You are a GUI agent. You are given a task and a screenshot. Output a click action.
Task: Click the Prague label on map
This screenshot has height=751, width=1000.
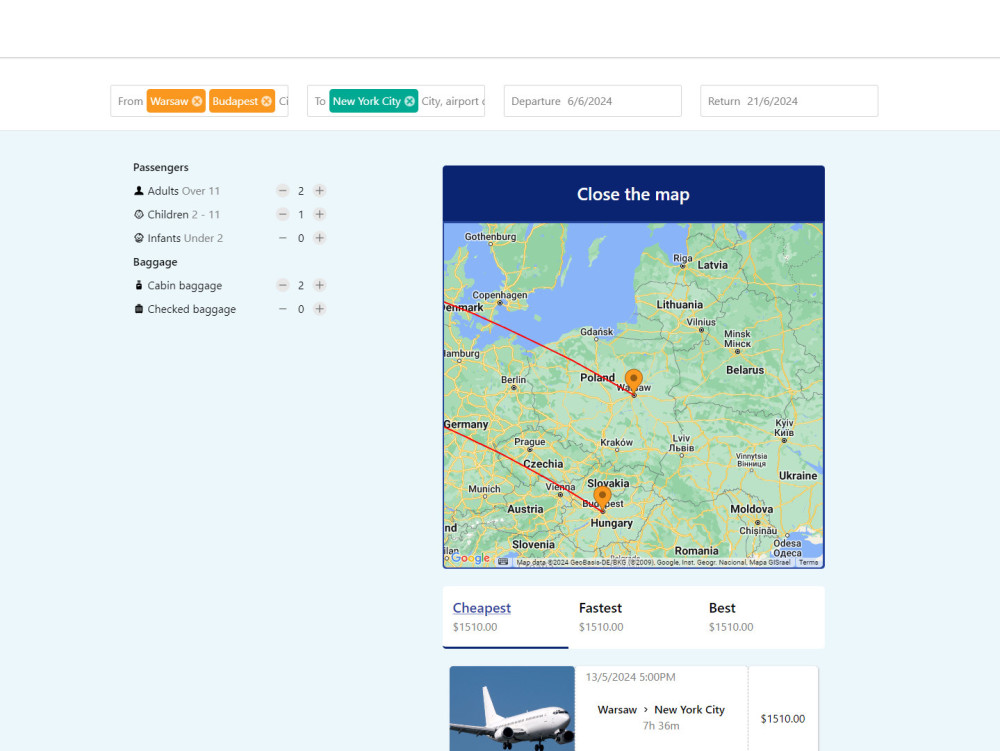529,441
